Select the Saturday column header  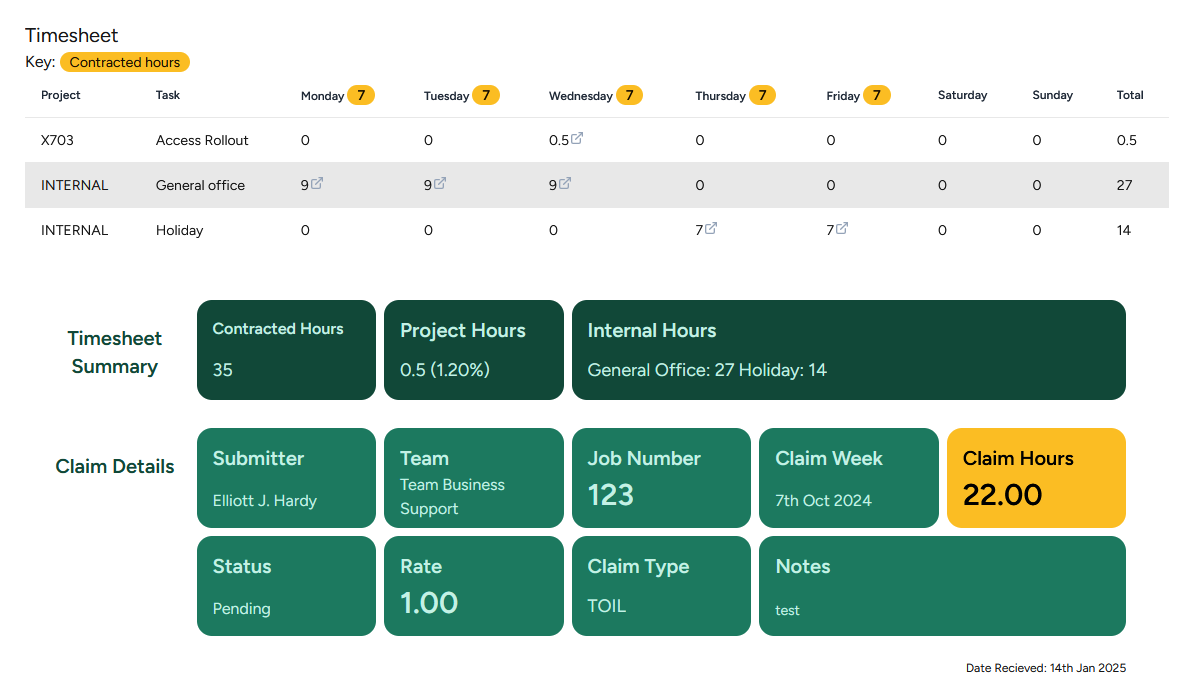click(962, 95)
